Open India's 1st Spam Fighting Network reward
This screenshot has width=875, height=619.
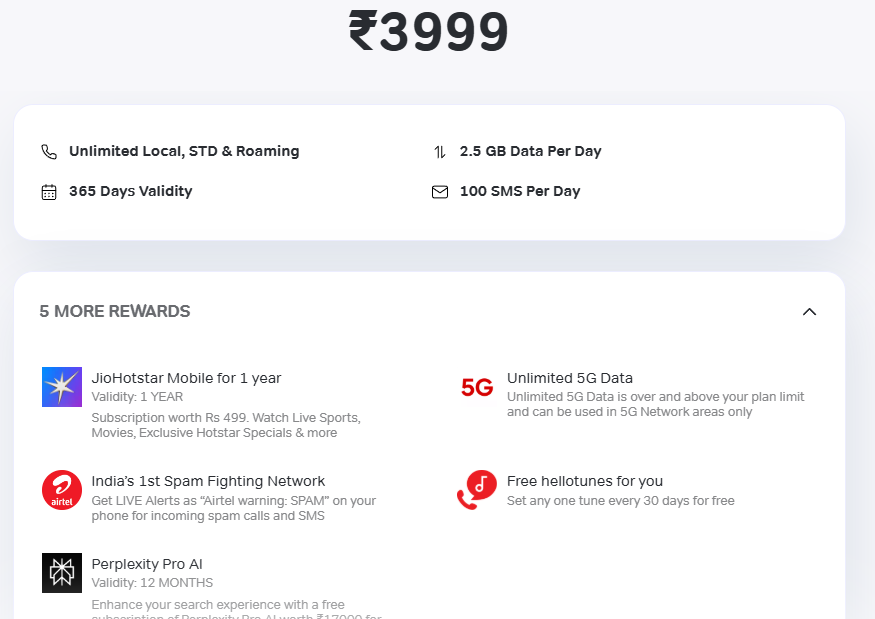[209, 481]
